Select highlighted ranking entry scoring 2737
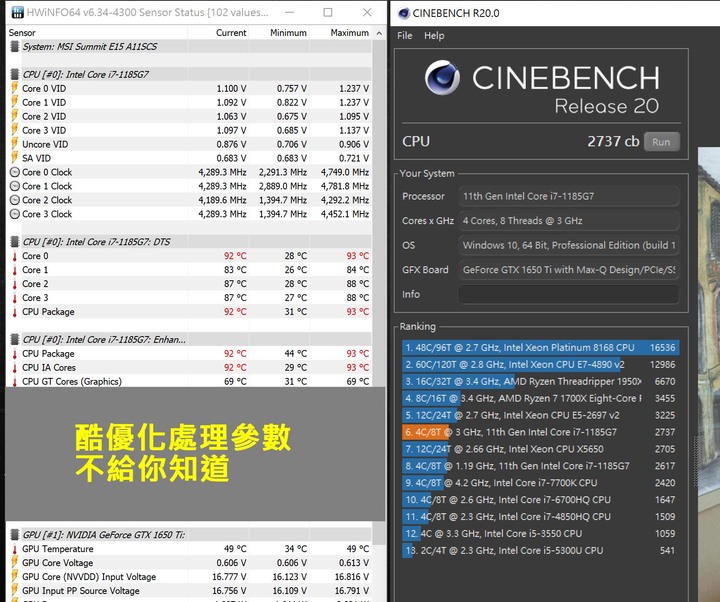The height and width of the screenshot is (602, 720). coord(540,432)
